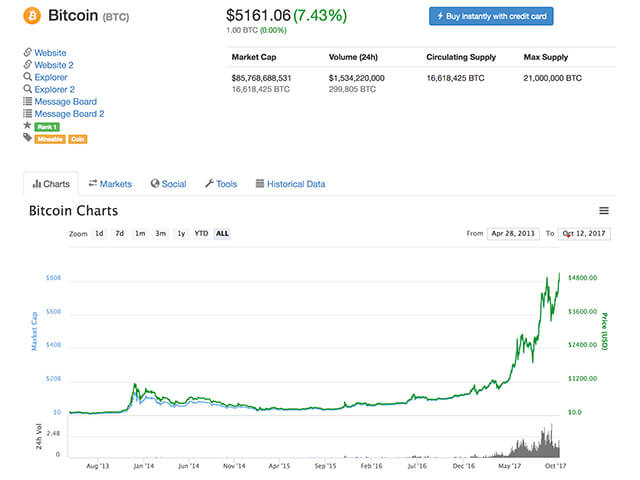This screenshot has width=640, height=480.
Task: Click the $5161.06 price value
Action: (258, 16)
